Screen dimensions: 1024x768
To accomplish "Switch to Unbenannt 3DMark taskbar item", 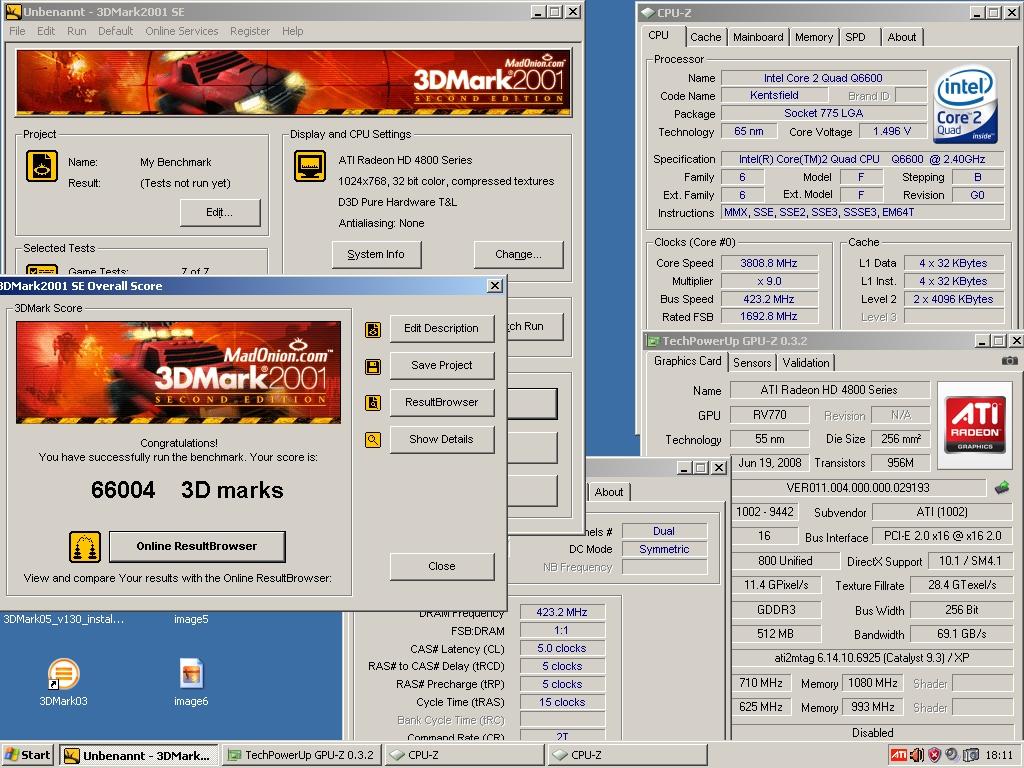I will click(x=138, y=755).
